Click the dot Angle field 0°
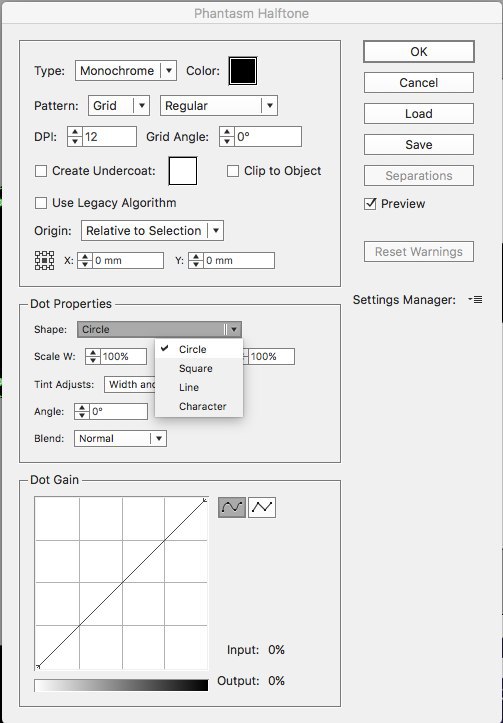 [x=118, y=411]
